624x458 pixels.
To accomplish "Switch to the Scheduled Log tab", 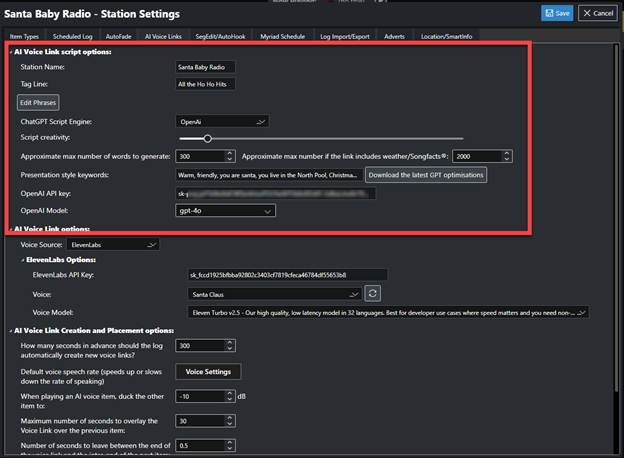I will [72, 36].
